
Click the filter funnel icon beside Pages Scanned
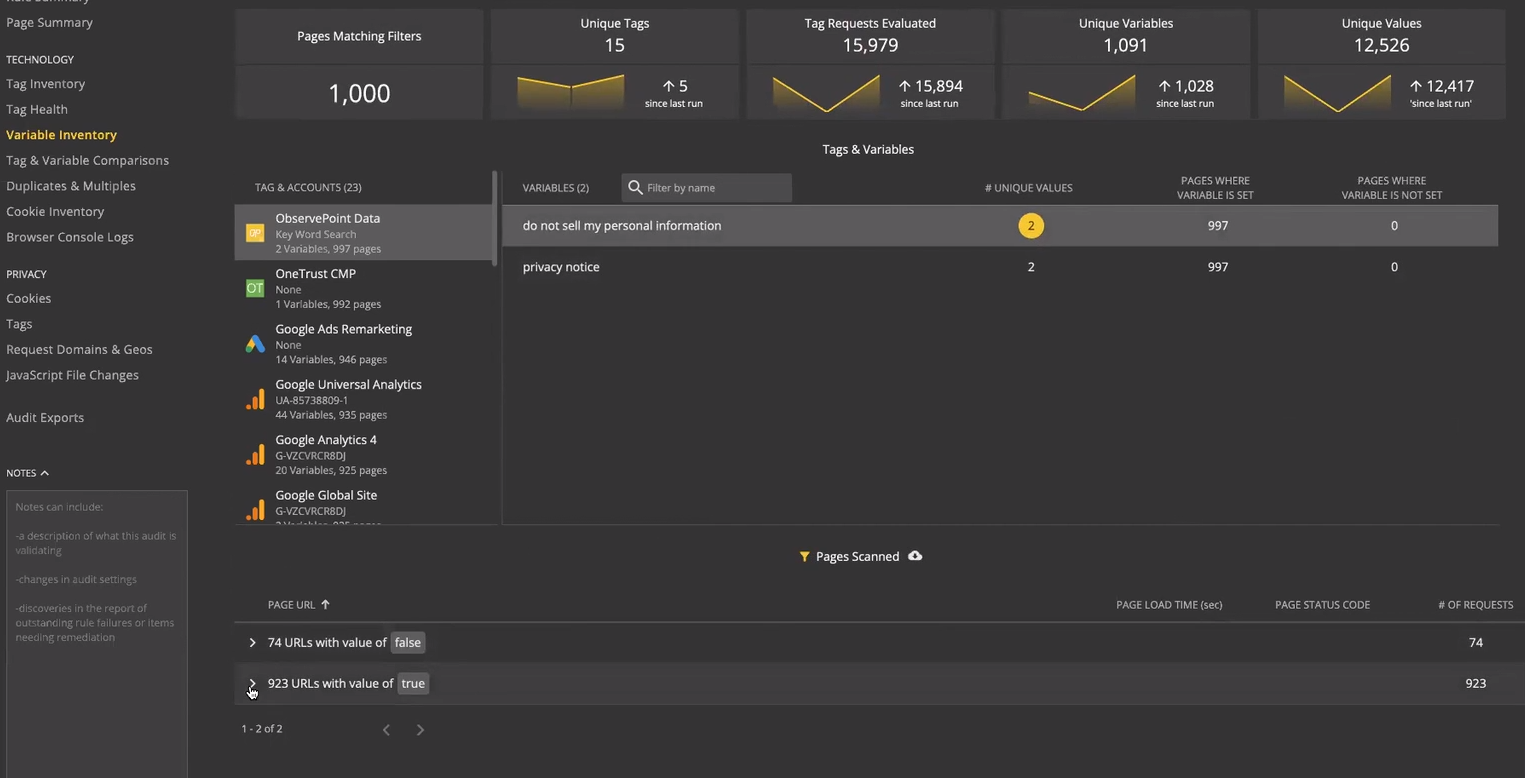point(804,557)
